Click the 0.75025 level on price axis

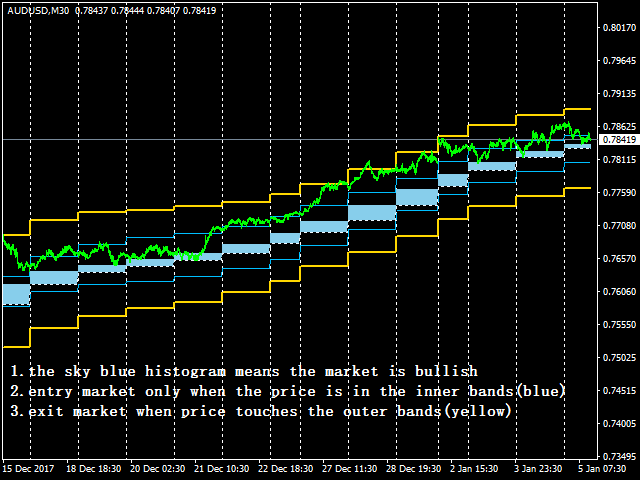click(619, 358)
